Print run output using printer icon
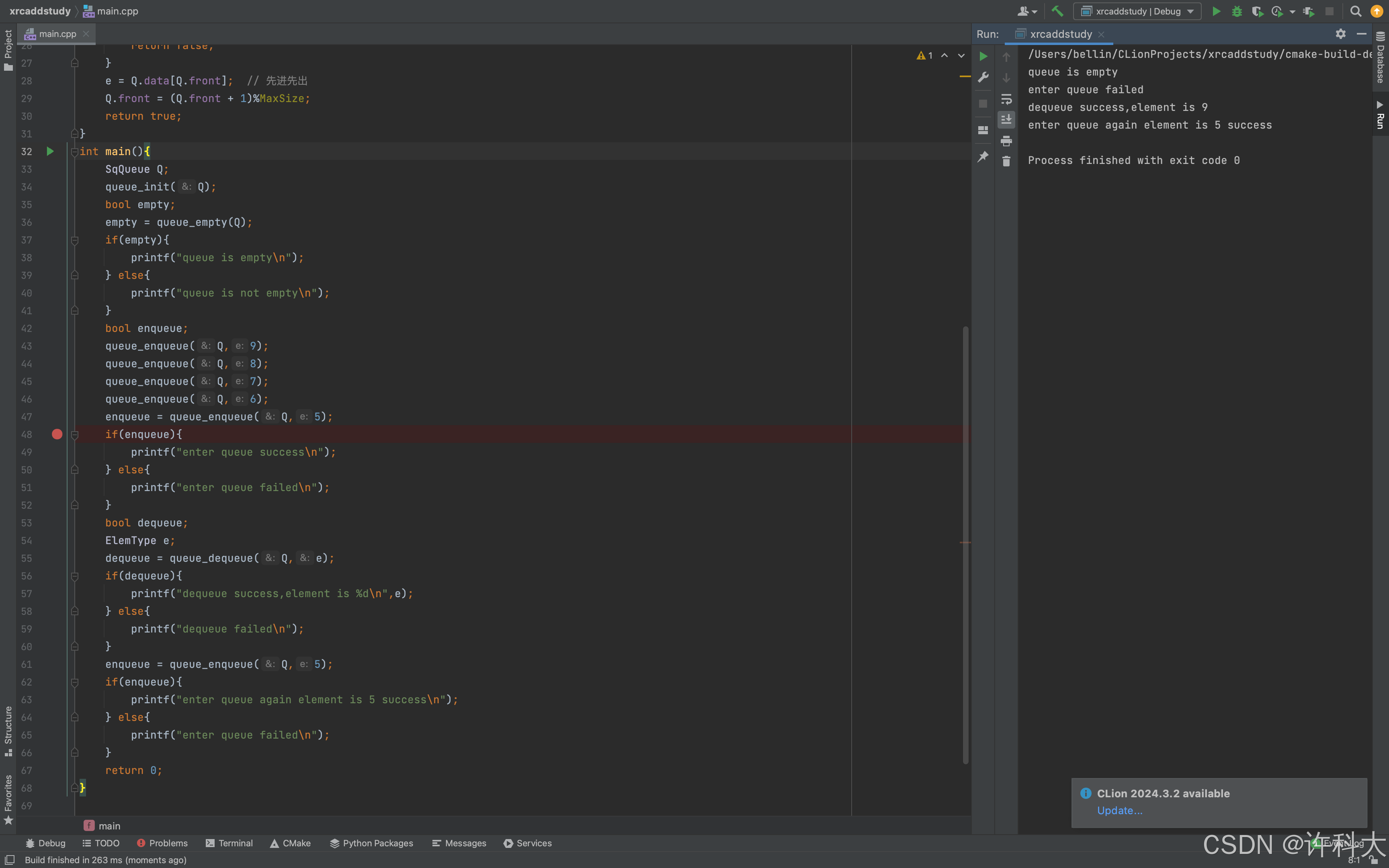 (1006, 141)
